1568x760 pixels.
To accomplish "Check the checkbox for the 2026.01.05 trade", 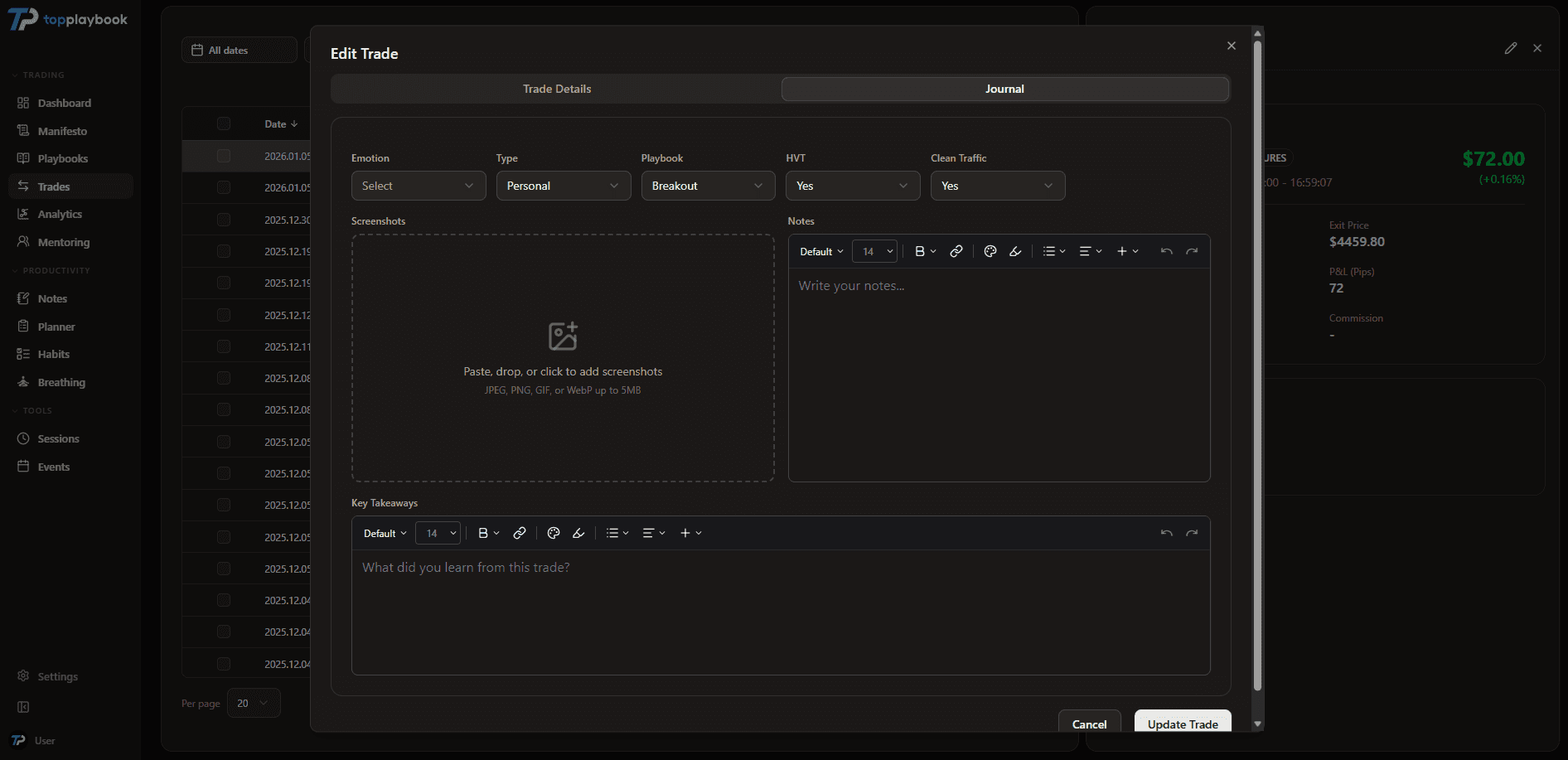I will click(x=224, y=156).
